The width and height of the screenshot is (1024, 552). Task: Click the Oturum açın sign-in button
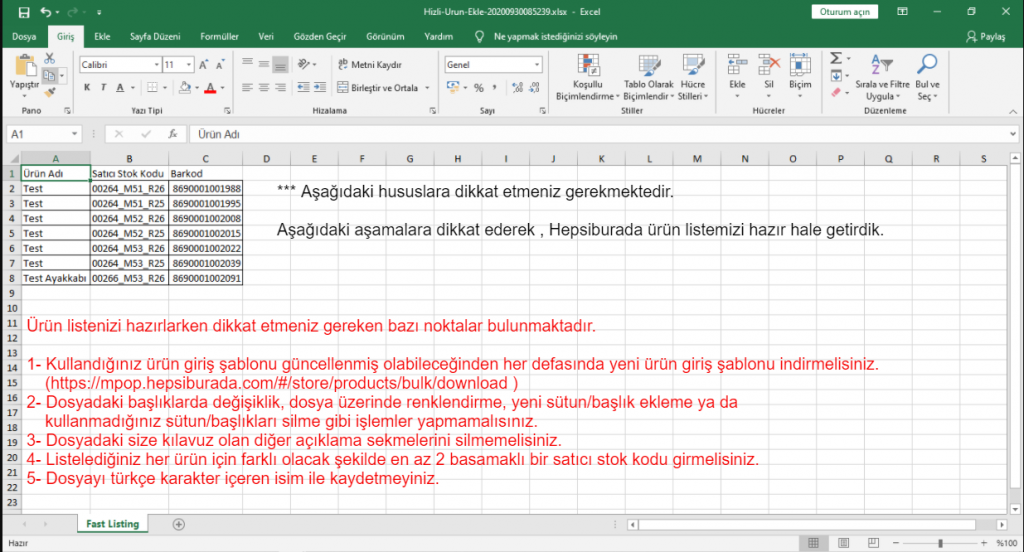pyautogui.click(x=845, y=12)
